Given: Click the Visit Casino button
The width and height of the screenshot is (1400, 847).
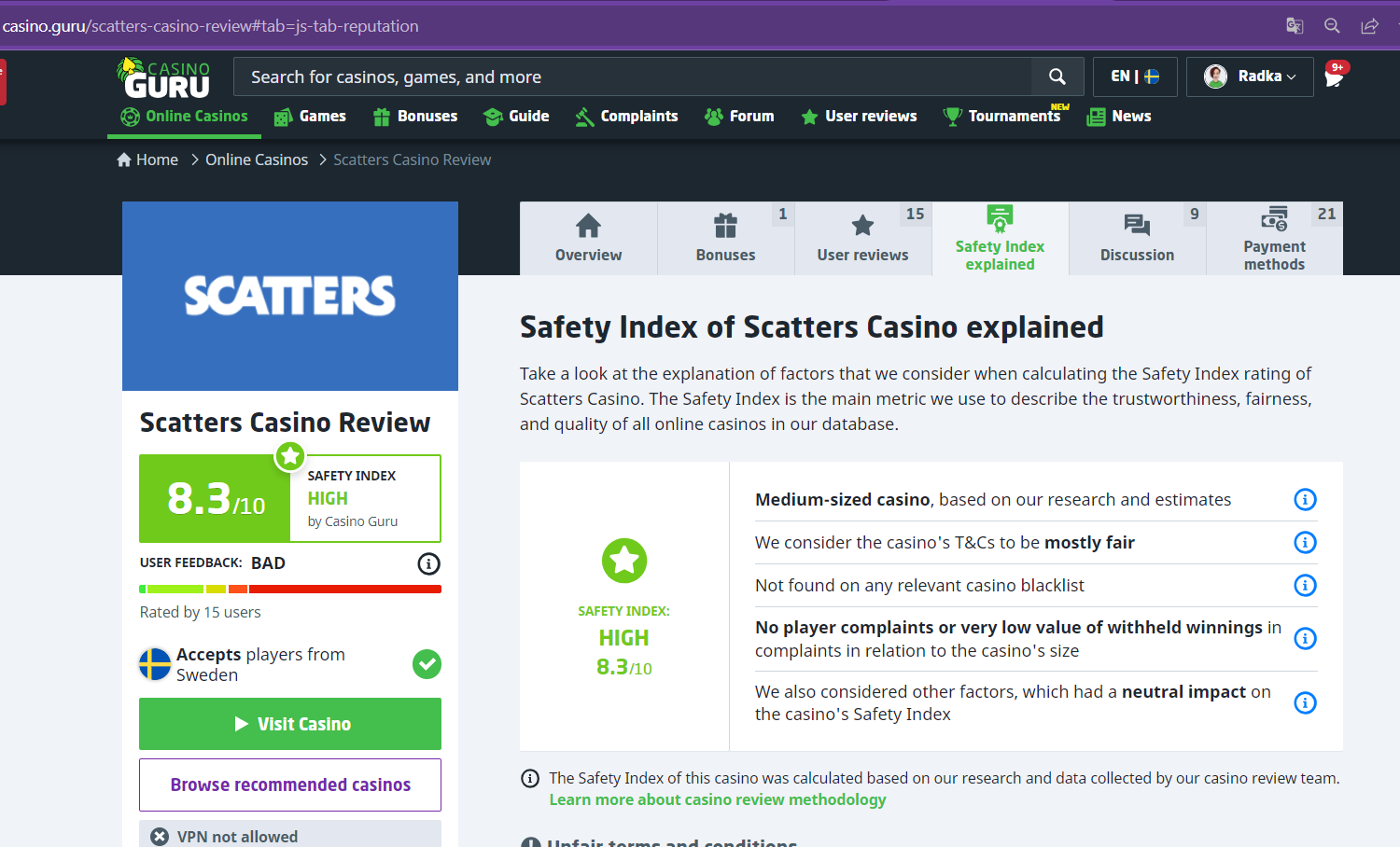Looking at the screenshot, I should pyautogui.click(x=290, y=724).
